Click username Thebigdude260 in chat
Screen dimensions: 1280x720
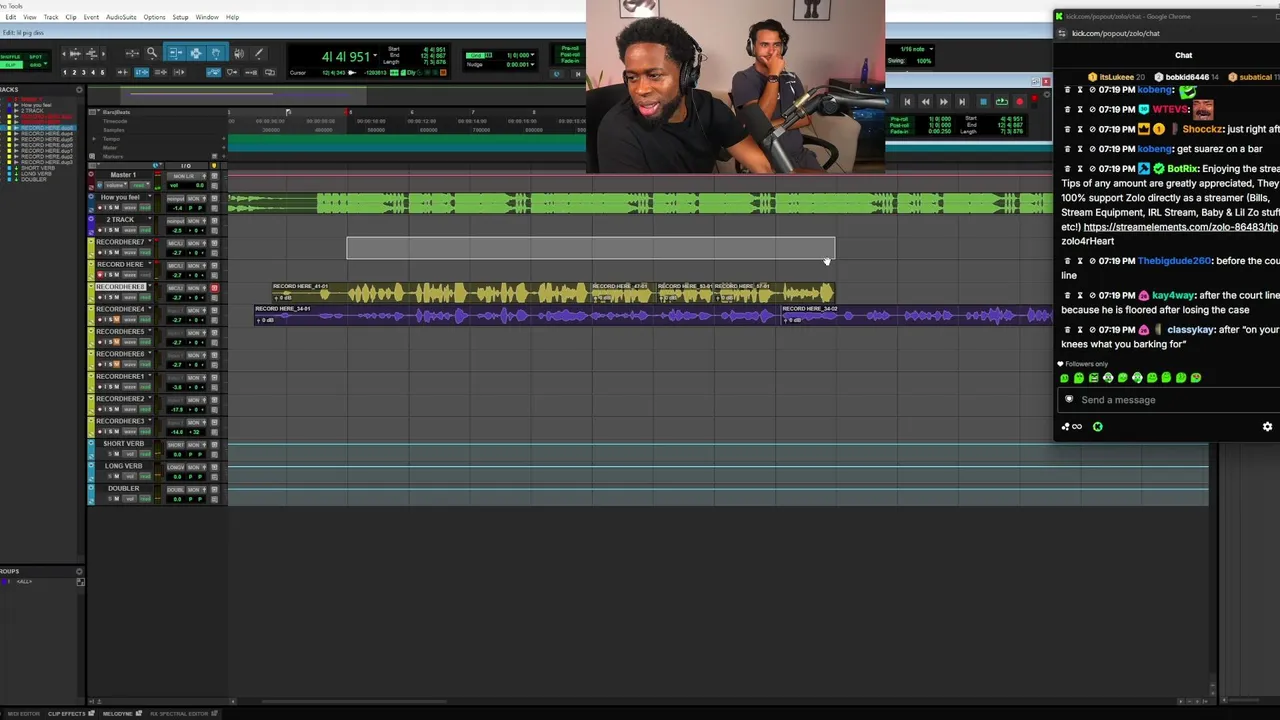pos(1174,260)
